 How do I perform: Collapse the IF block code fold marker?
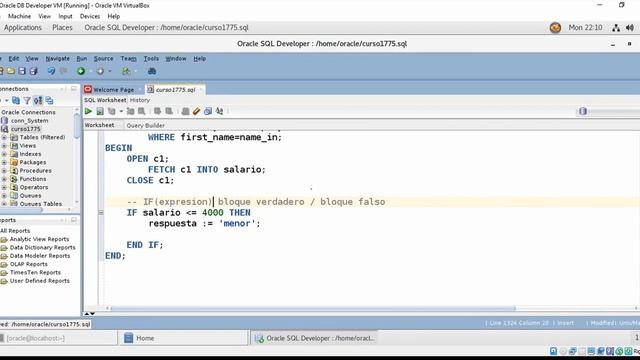101,213
